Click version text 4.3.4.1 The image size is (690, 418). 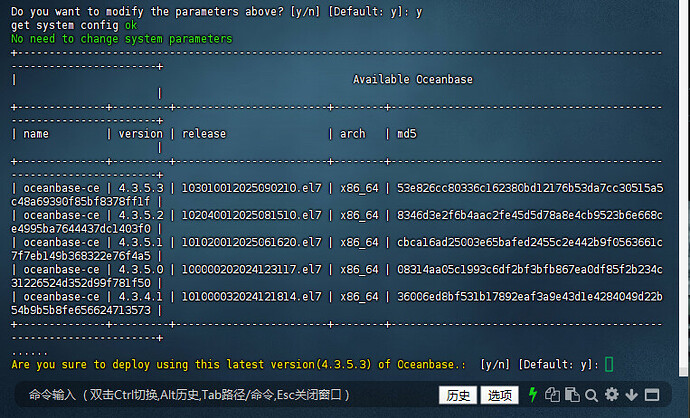tap(141, 297)
